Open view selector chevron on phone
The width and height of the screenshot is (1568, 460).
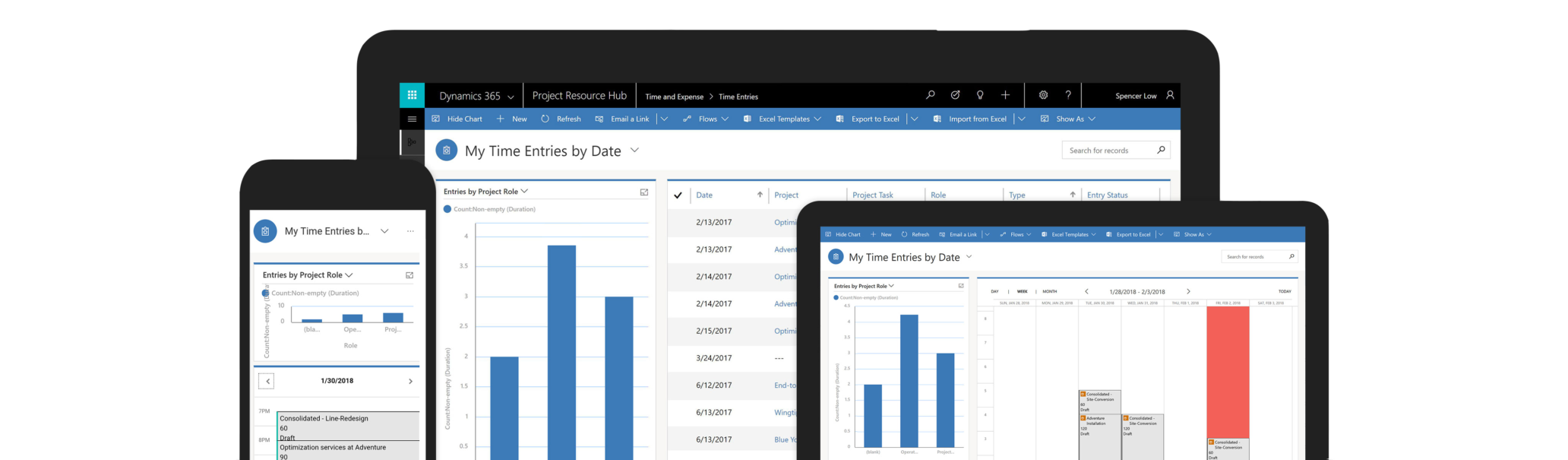point(384,231)
